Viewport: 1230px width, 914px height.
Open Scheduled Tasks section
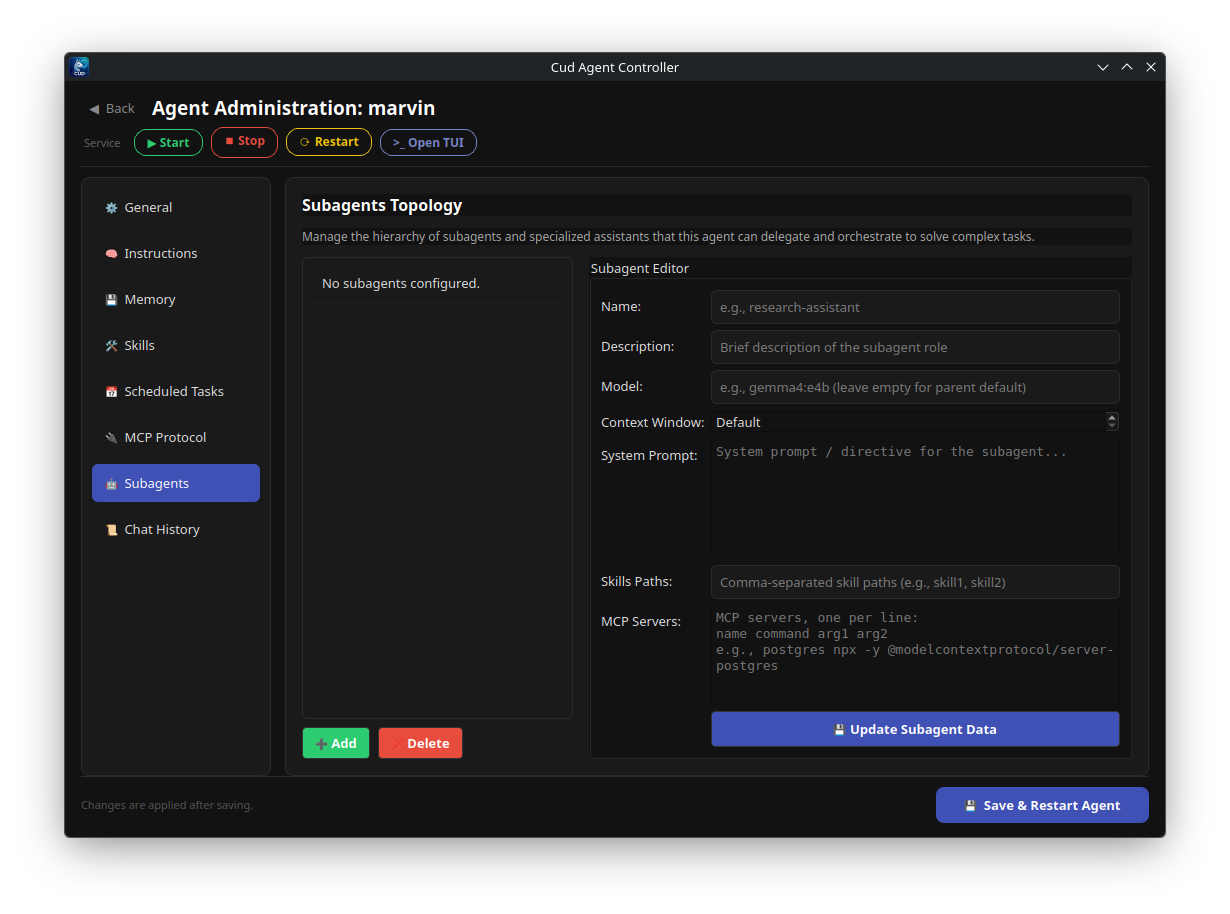click(176, 392)
